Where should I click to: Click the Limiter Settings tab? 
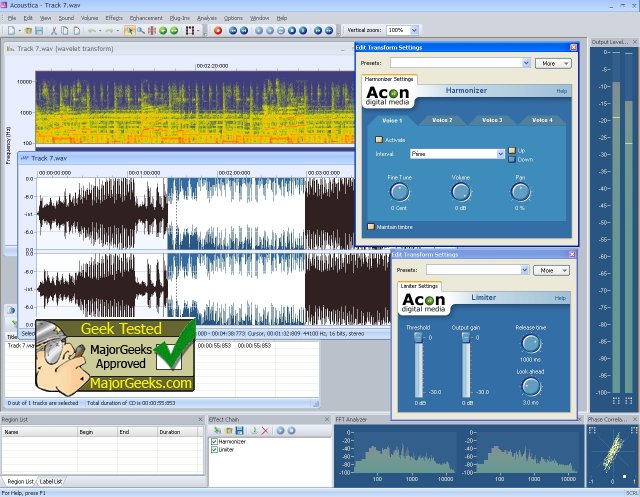pos(419,286)
